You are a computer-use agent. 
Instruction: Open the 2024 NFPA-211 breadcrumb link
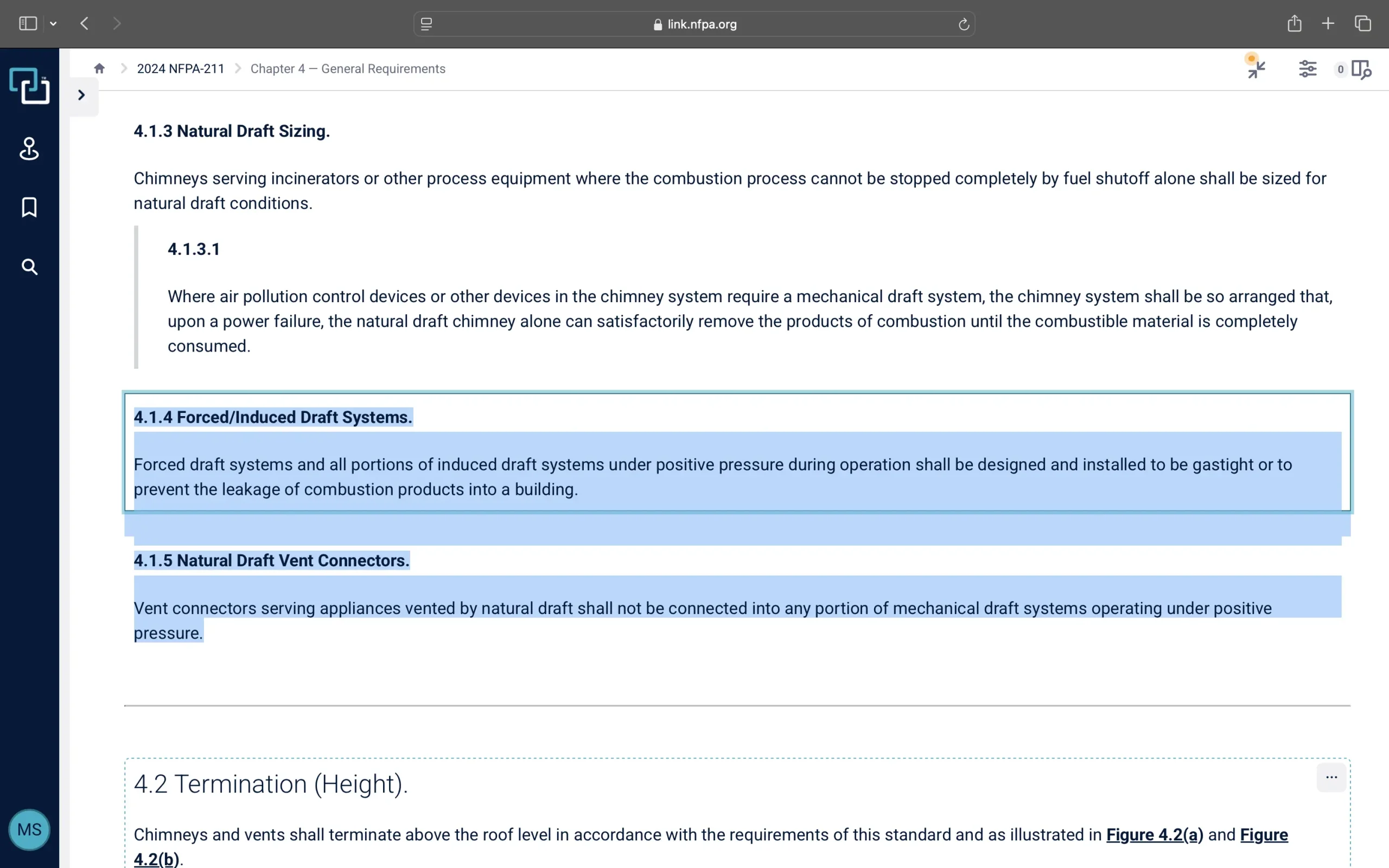[181, 69]
